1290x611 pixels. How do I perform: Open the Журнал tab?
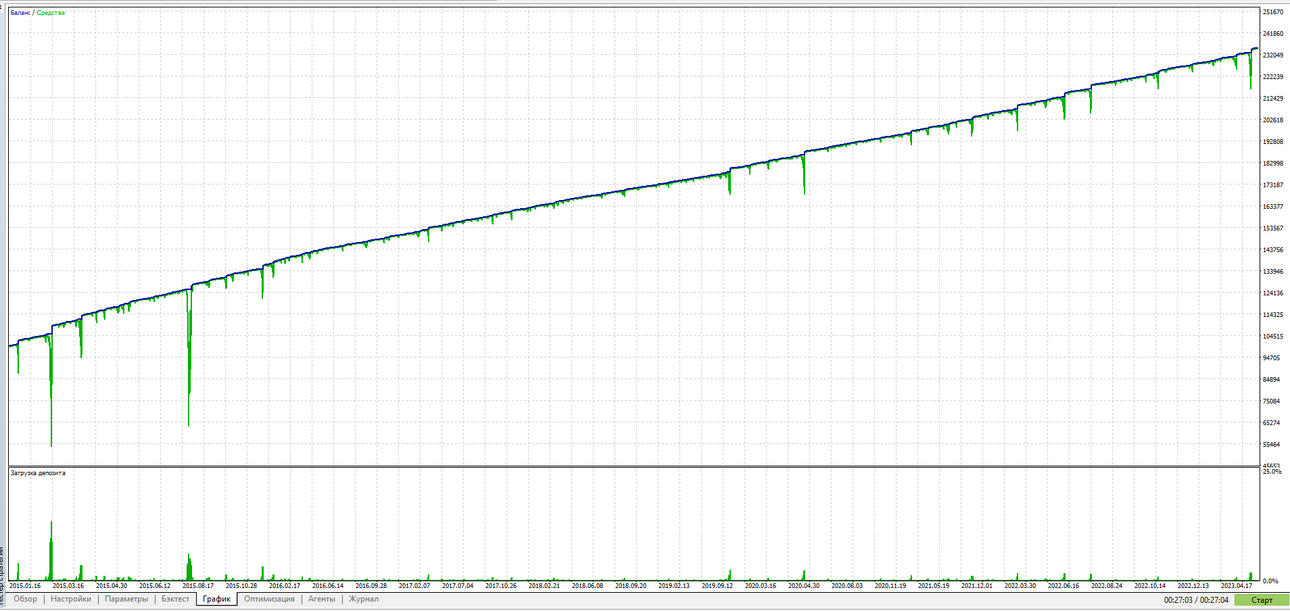click(x=363, y=599)
